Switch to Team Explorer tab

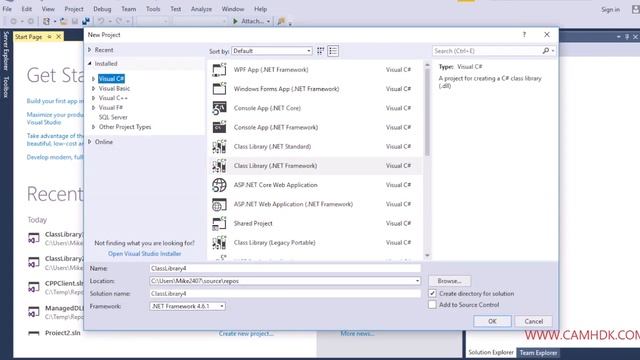[x=538, y=353]
